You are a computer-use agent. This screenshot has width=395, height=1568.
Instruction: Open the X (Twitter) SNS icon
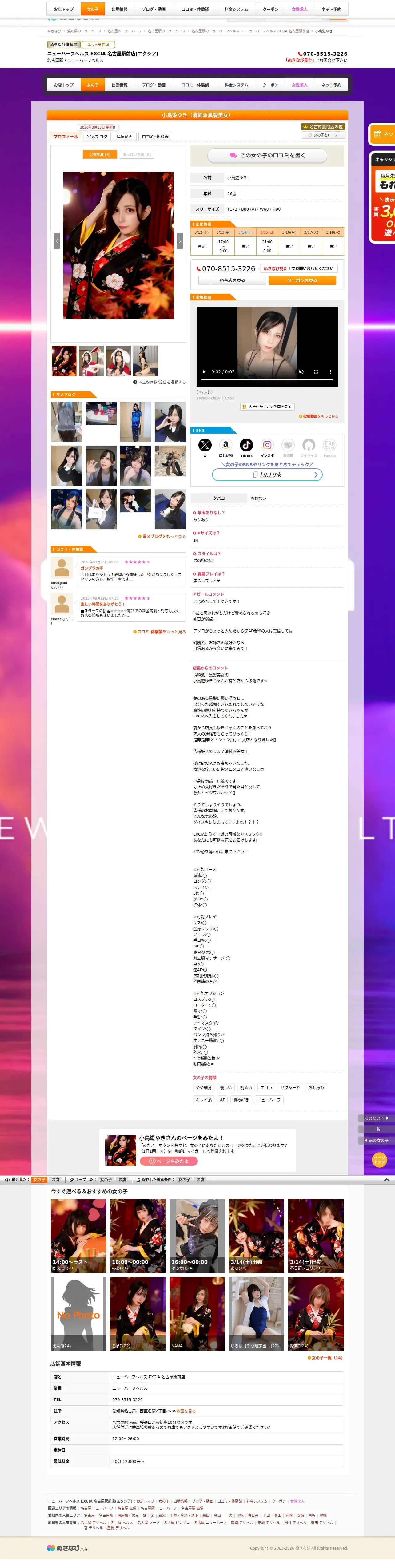(x=205, y=445)
